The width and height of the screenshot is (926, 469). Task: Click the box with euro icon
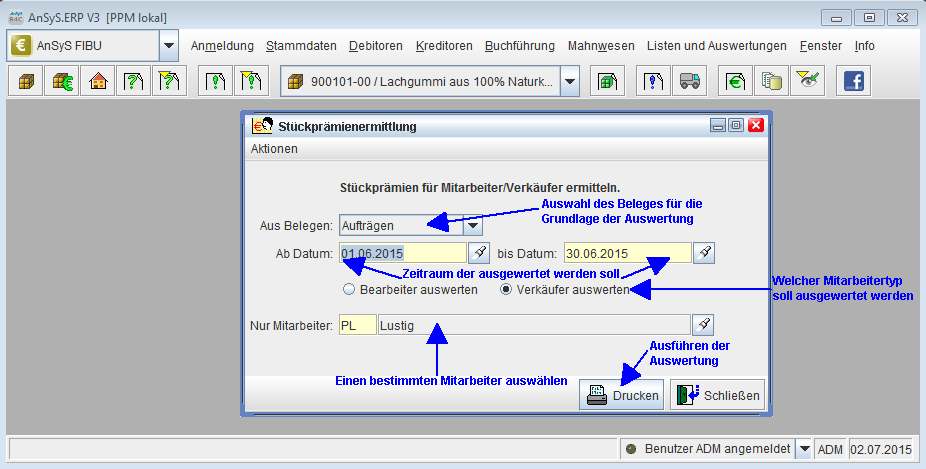click(62, 82)
